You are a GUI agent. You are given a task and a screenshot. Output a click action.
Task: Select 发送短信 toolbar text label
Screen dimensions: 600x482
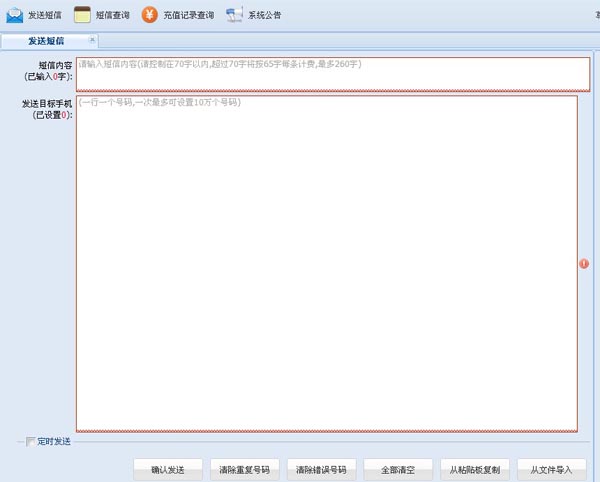[x=45, y=16]
